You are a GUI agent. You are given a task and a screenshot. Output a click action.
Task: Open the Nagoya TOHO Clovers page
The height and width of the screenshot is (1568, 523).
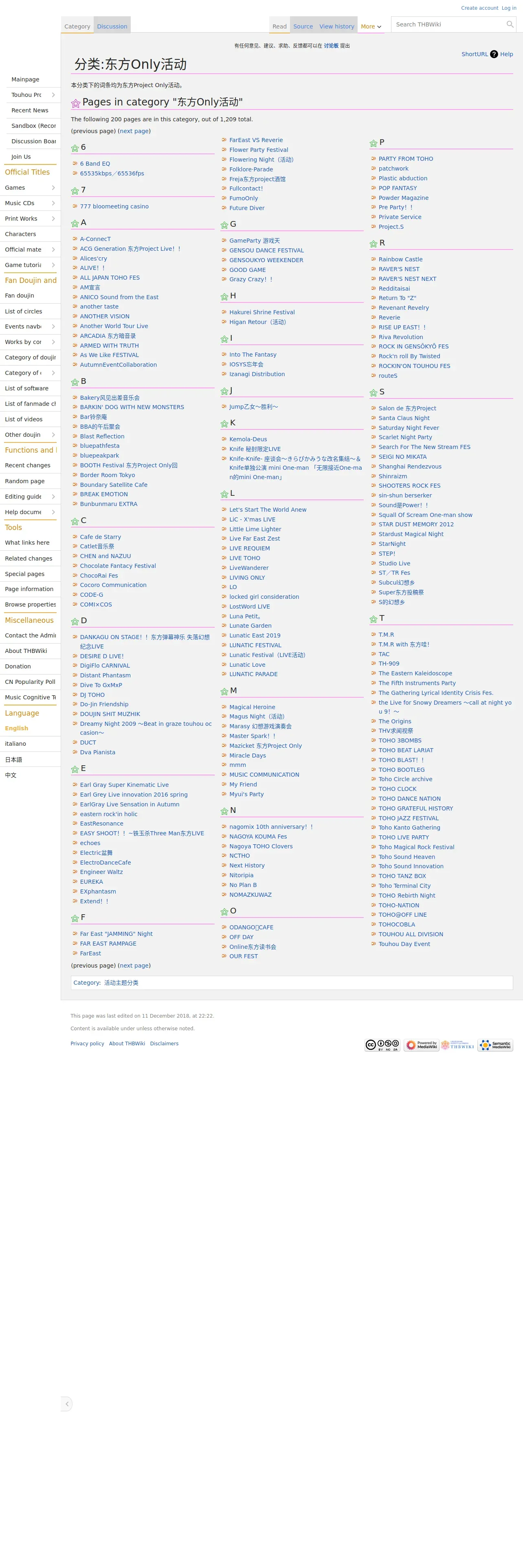click(x=261, y=846)
